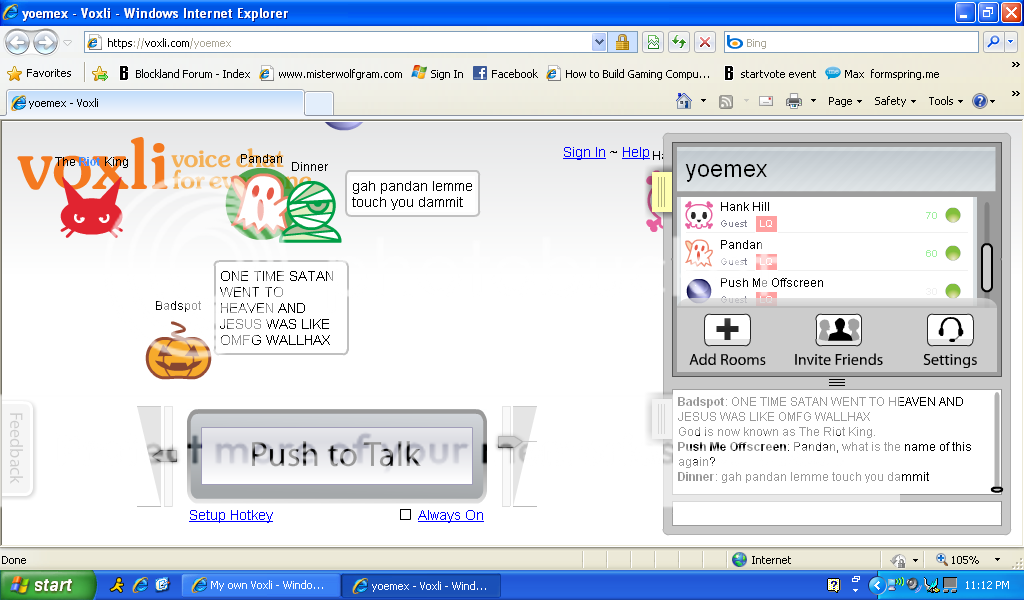
Task: Open a new tab with the blank tab button
Action: pos(319,104)
